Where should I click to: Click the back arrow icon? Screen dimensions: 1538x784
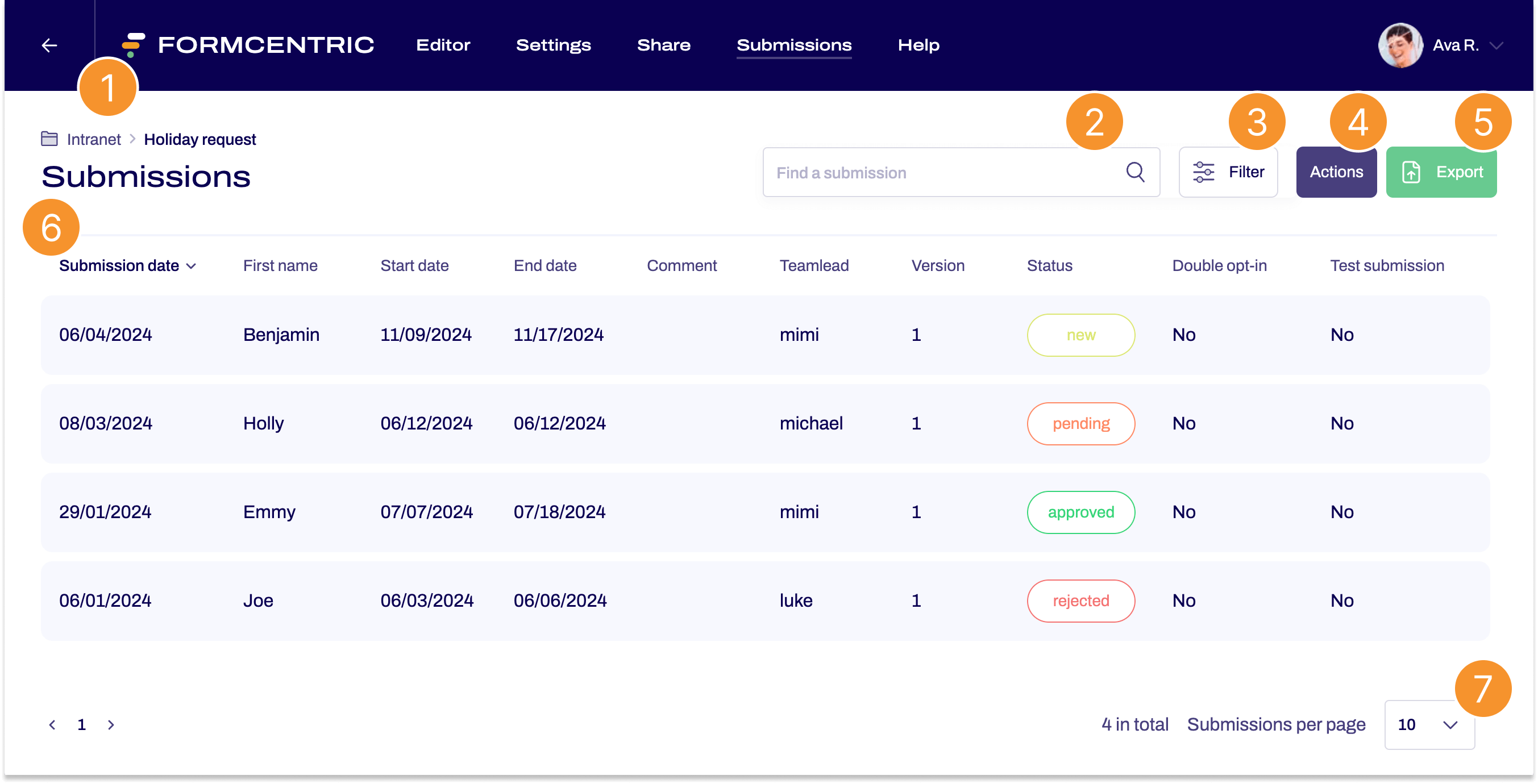49,45
